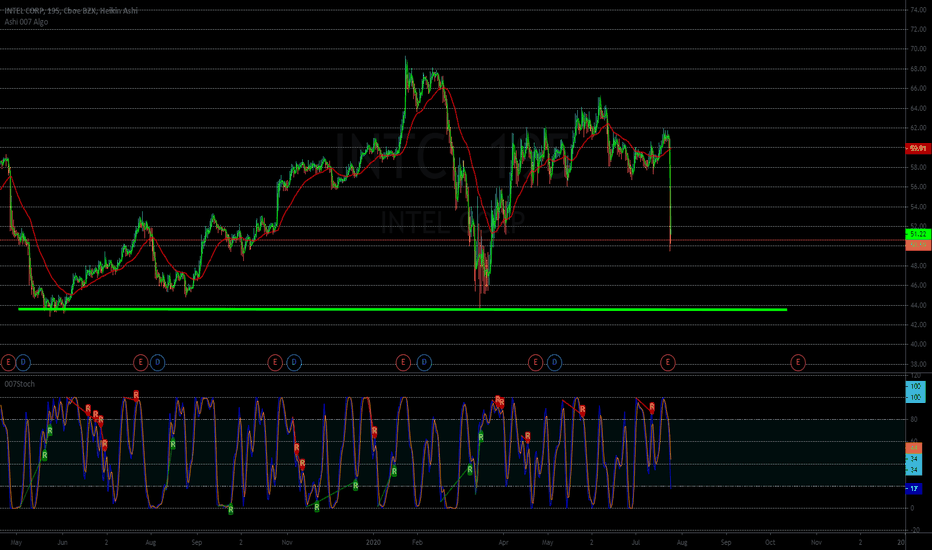Click the INTEL CORP chart title legend
This screenshot has width=932, height=550.
(x=71, y=11)
